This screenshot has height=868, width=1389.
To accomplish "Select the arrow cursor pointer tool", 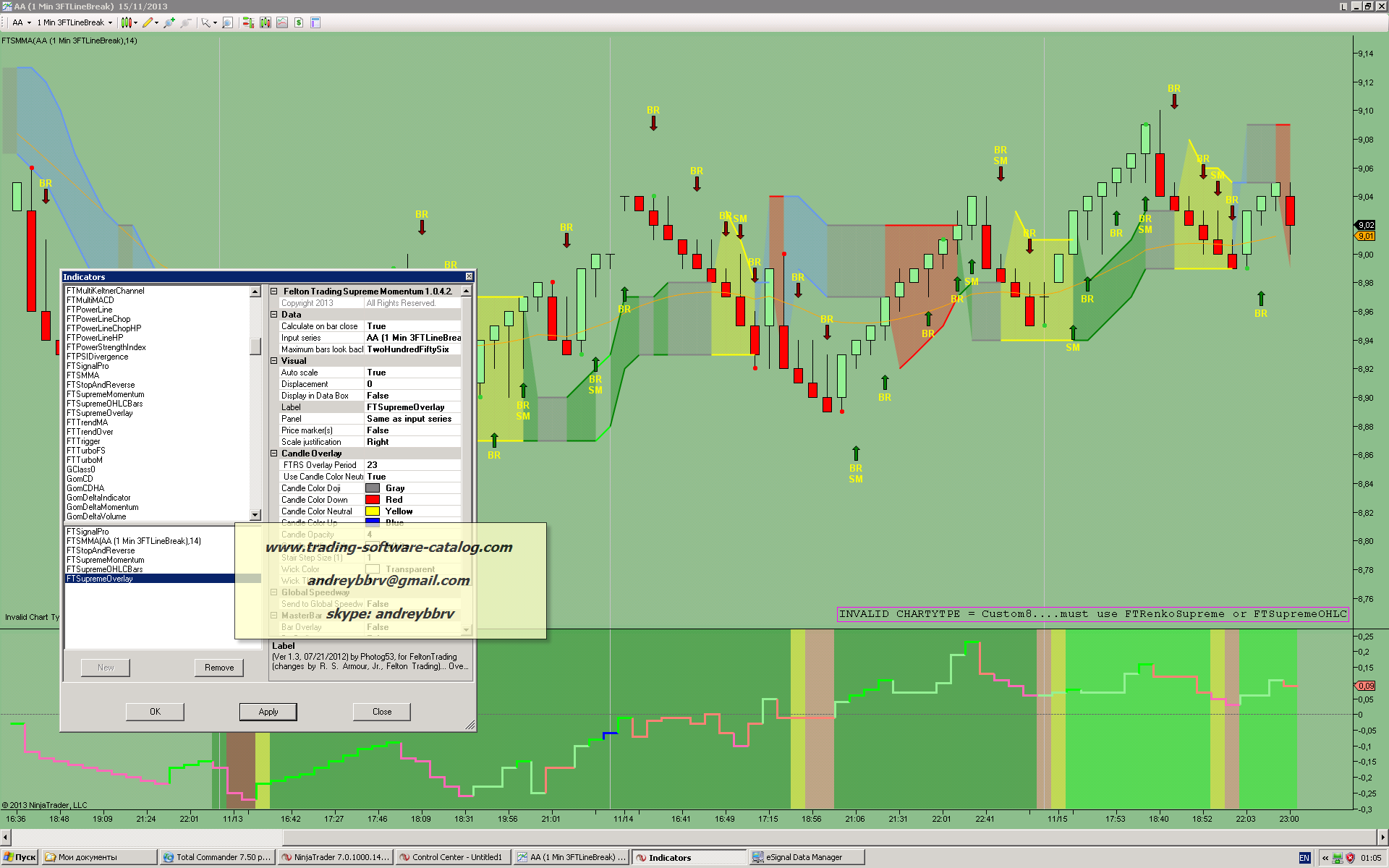I will (x=206, y=22).
